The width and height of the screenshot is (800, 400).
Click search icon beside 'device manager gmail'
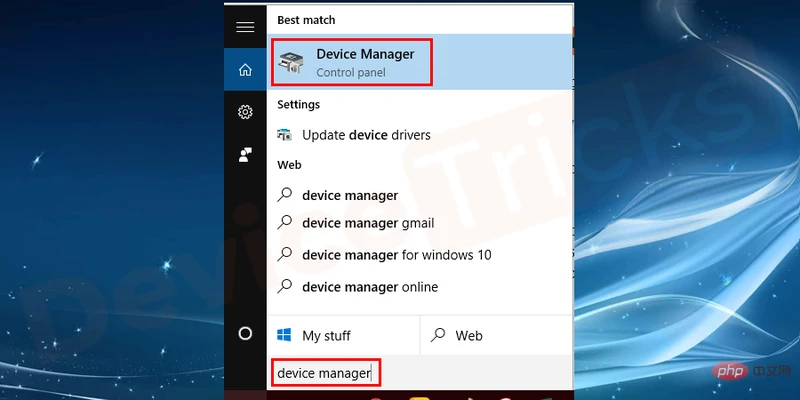284,222
